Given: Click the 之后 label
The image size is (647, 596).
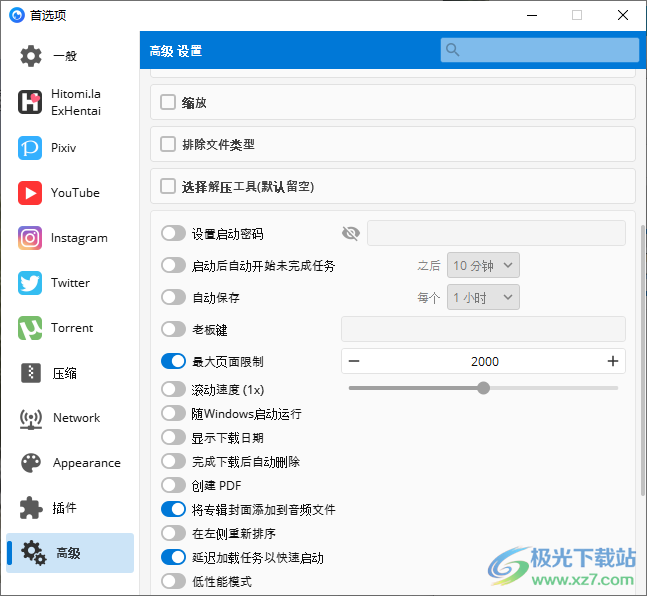Looking at the screenshot, I should (429, 265).
